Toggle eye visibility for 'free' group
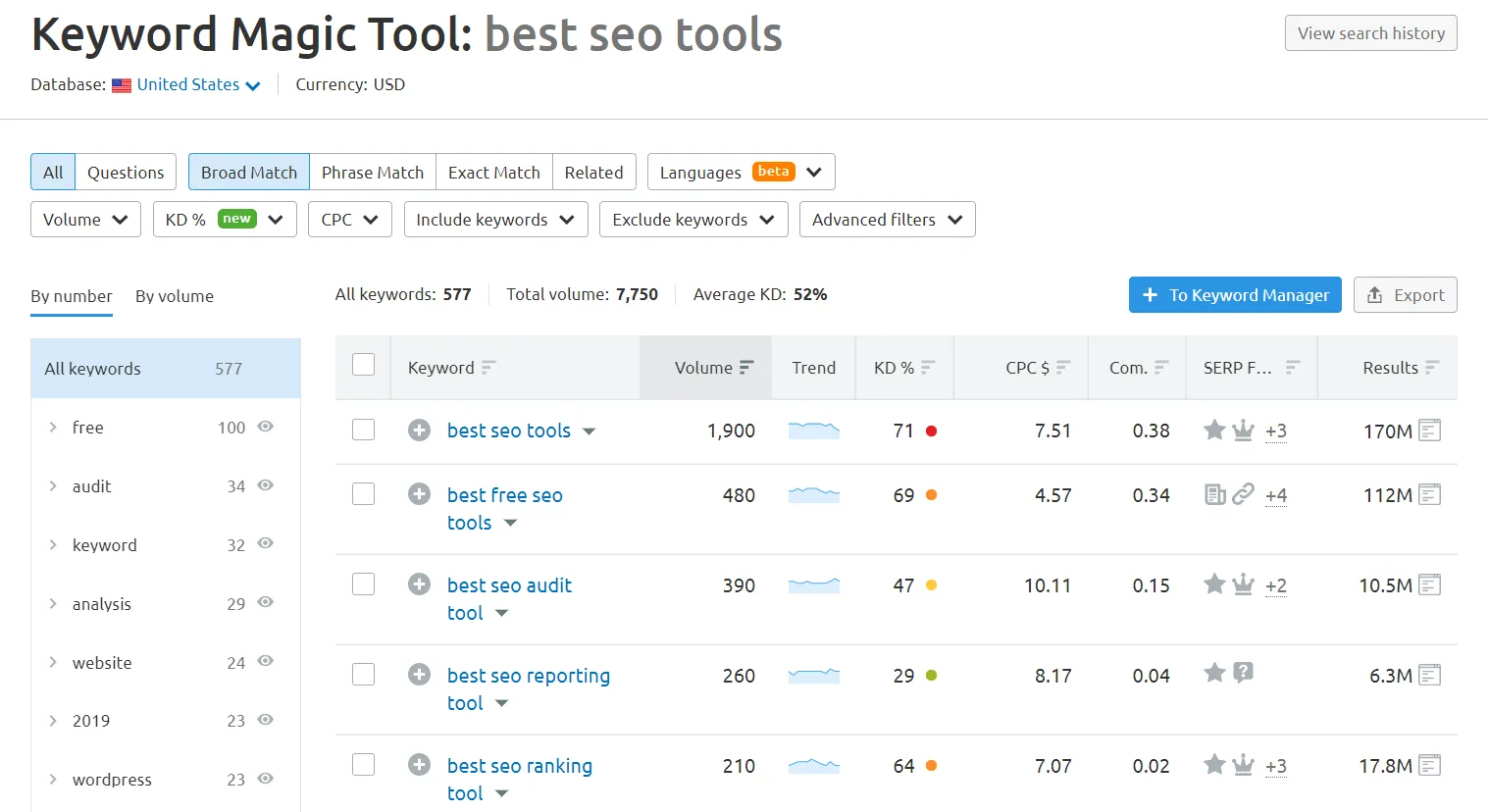Image resolution: width=1488 pixels, height=812 pixels. click(265, 427)
